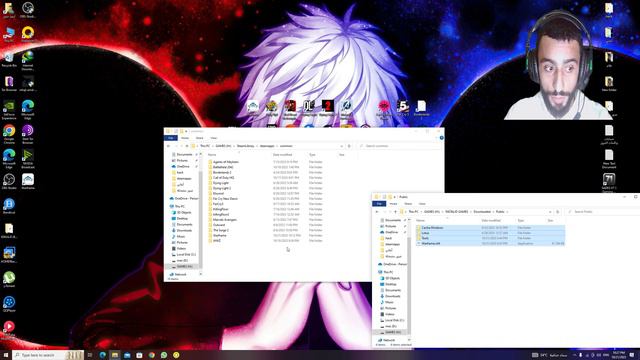
Task: Open WhatsApp from the taskbar
Action: pyautogui.click(x=164, y=355)
